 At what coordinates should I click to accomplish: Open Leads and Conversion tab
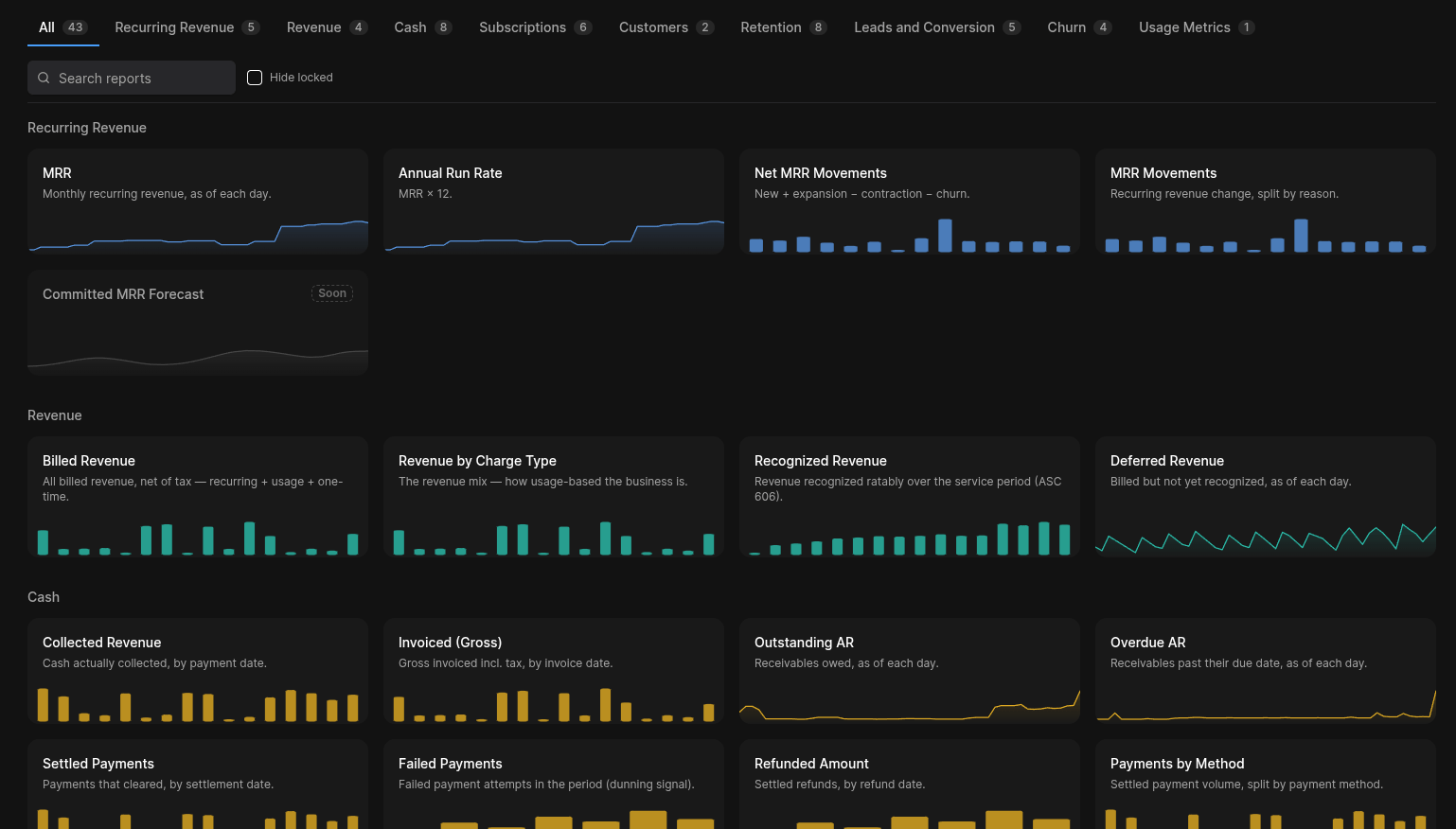click(937, 27)
